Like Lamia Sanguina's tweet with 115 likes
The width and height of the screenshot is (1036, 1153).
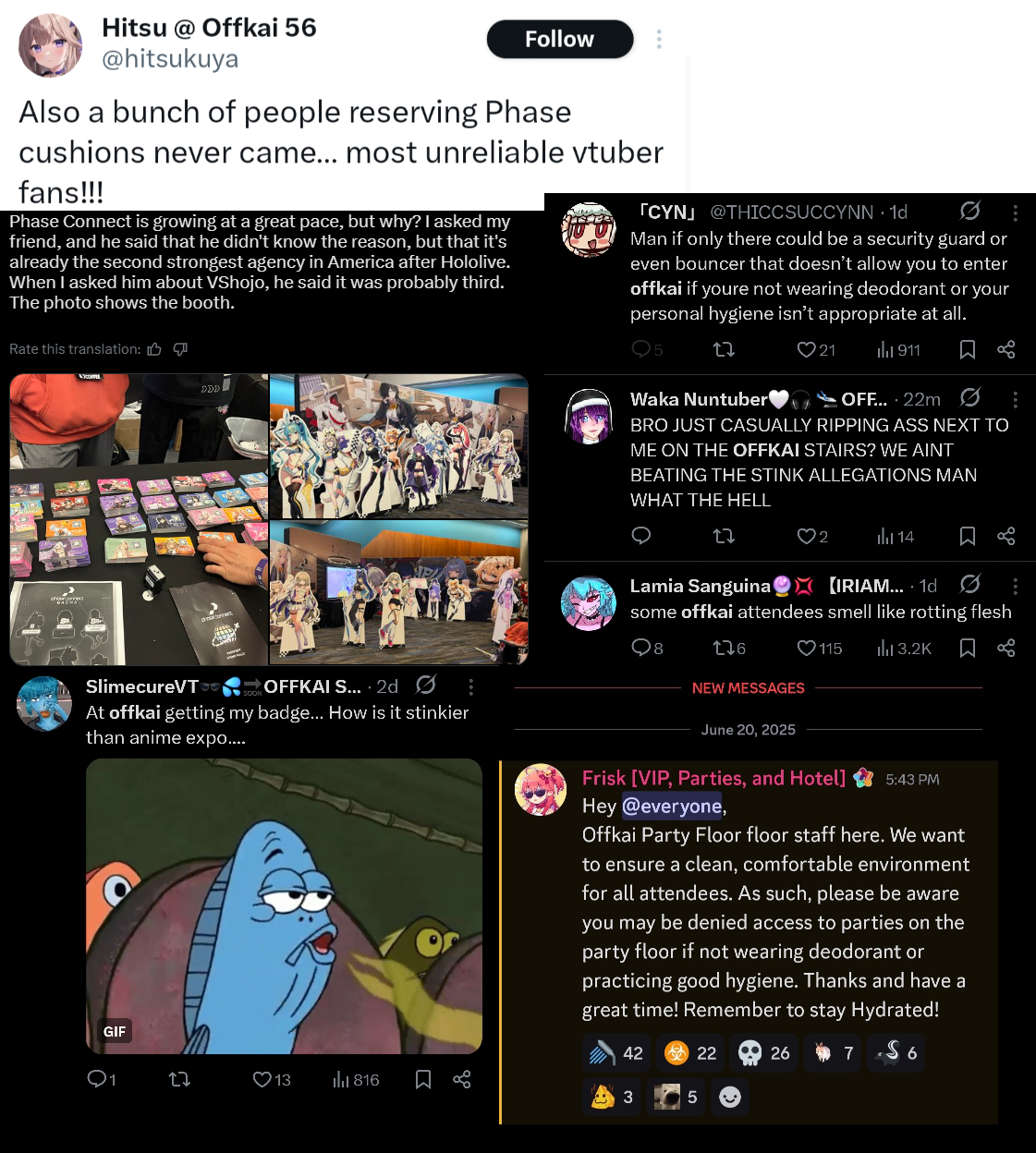click(x=820, y=649)
